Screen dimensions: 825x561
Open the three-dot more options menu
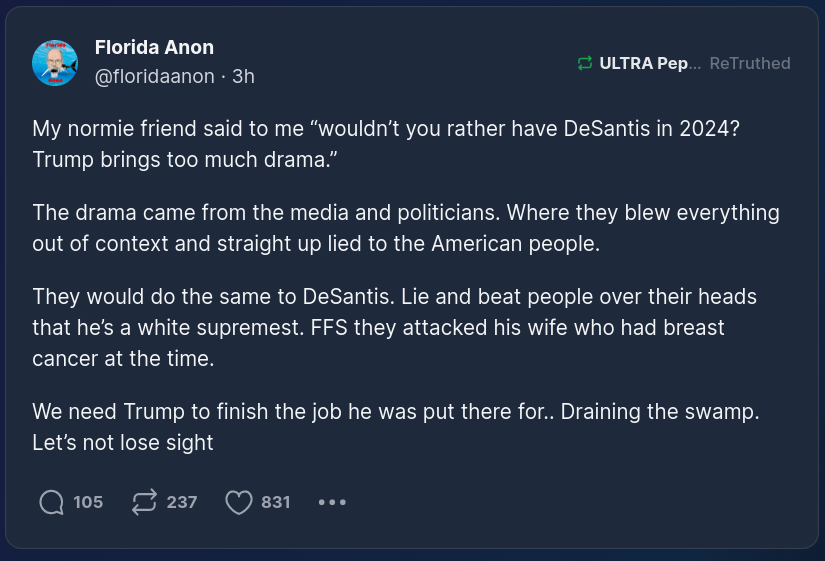pyautogui.click(x=332, y=502)
